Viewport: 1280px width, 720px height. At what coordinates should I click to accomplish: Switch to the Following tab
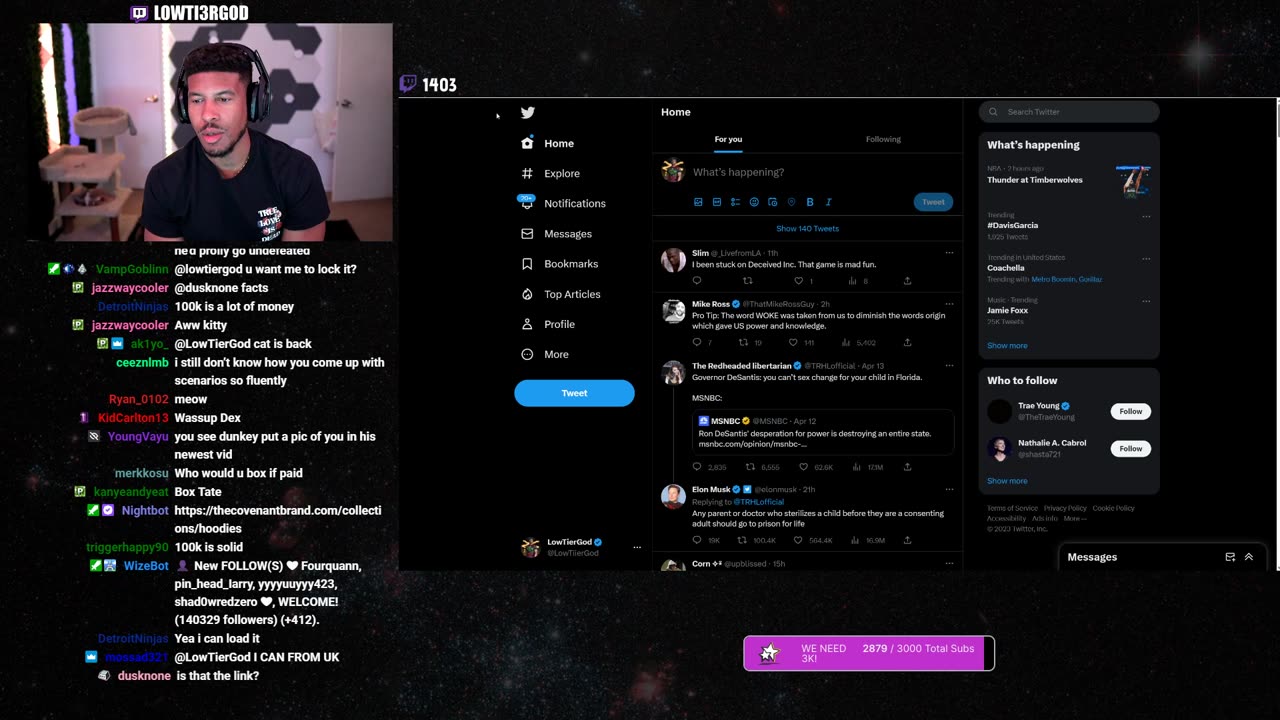coord(883,139)
